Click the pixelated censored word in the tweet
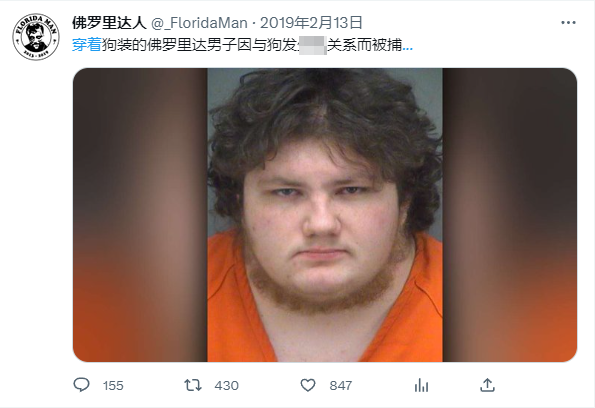595x408 pixels. click(313, 46)
